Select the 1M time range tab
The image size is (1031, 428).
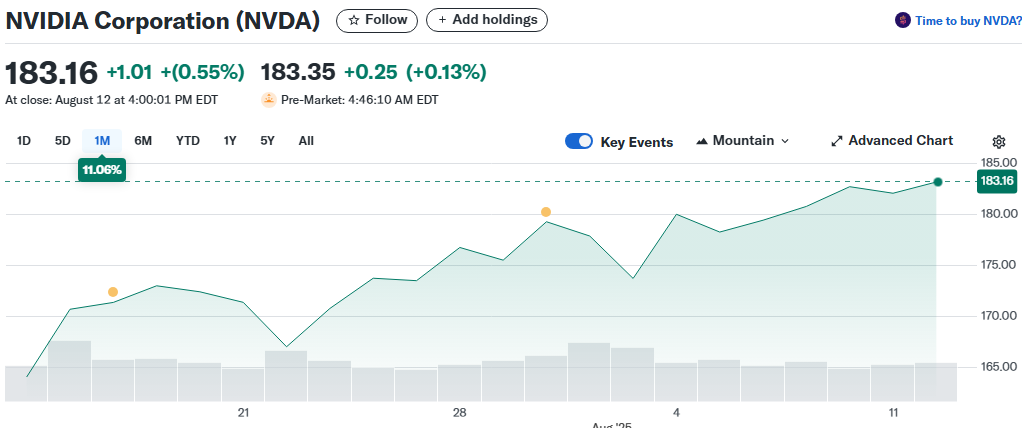coord(102,141)
